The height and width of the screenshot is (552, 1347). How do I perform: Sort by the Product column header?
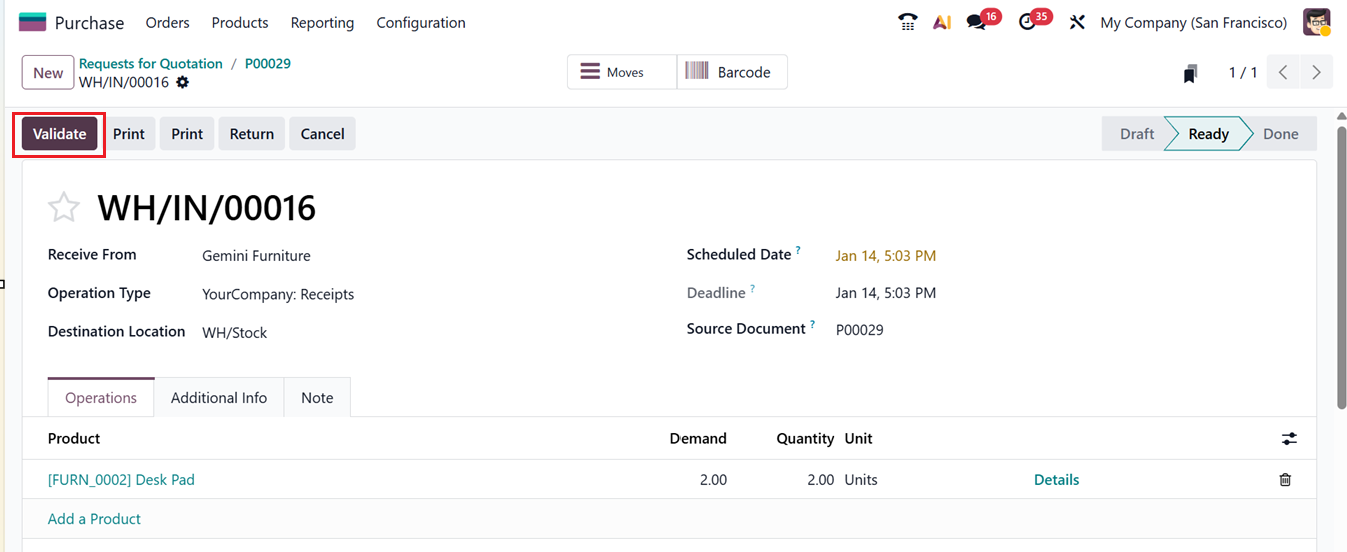coord(74,438)
